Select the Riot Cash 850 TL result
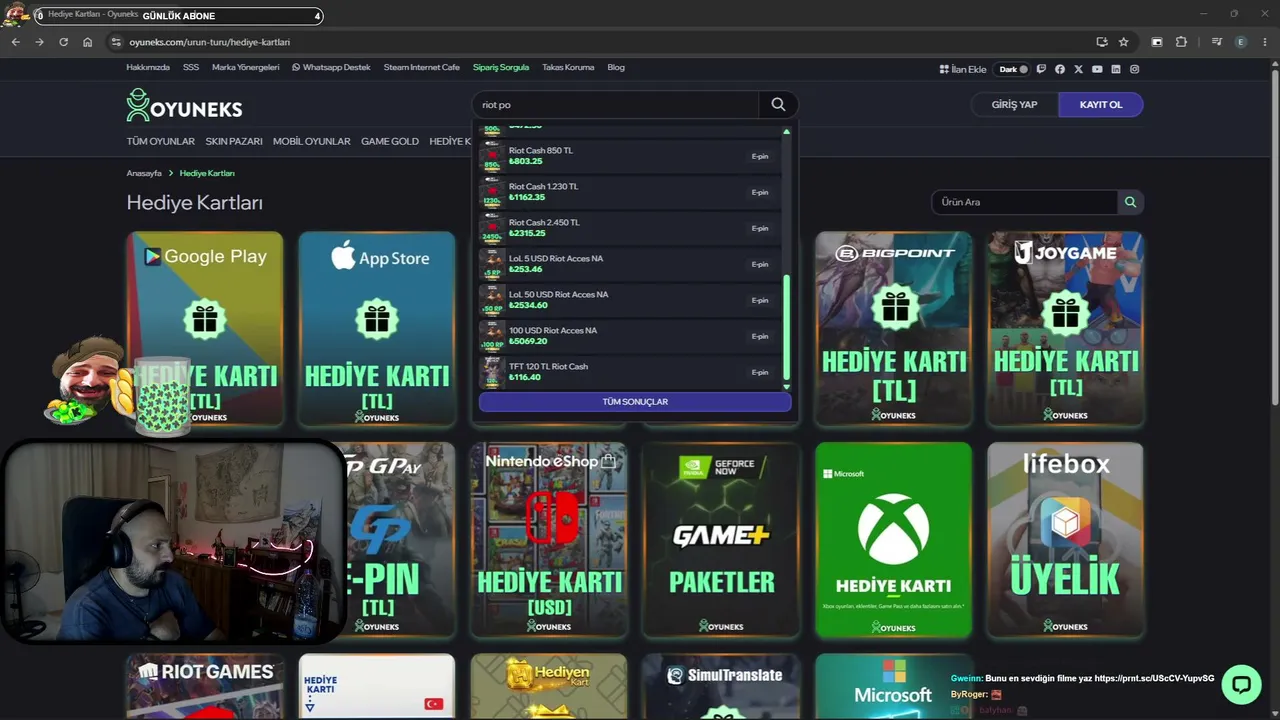Image resolution: width=1280 pixels, height=720 pixels. 630,156
